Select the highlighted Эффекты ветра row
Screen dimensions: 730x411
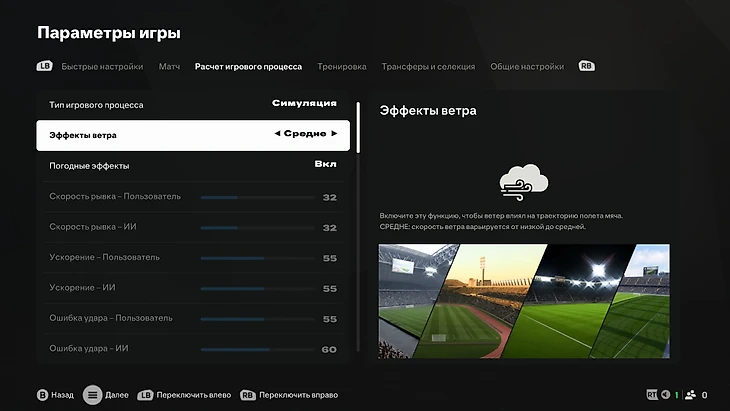pos(193,135)
